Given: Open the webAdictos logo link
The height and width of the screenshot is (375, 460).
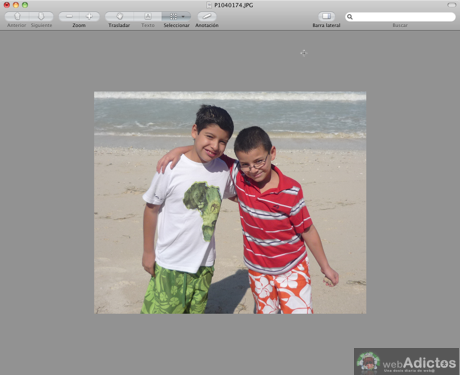Looking at the screenshot, I should coord(406,362).
